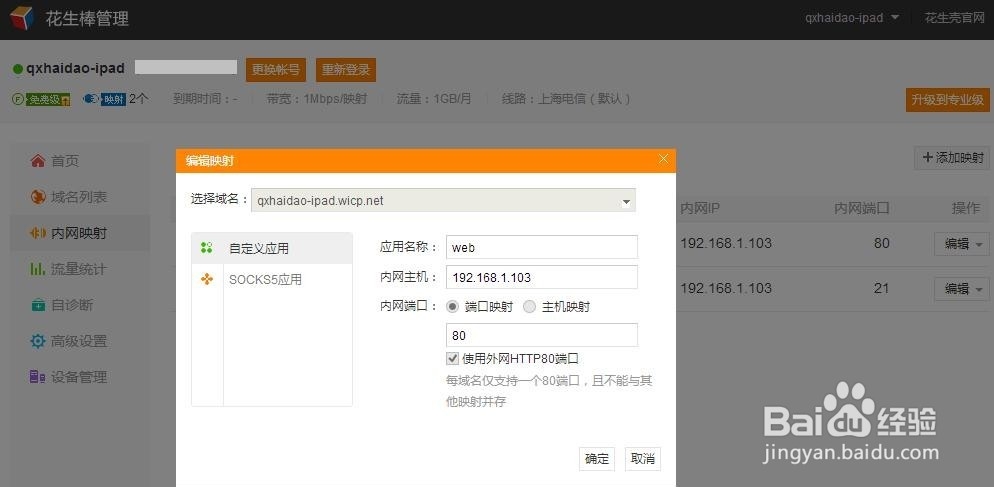Select the 端口映射 radio button
The image size is (994, 487).
[452, 307]
